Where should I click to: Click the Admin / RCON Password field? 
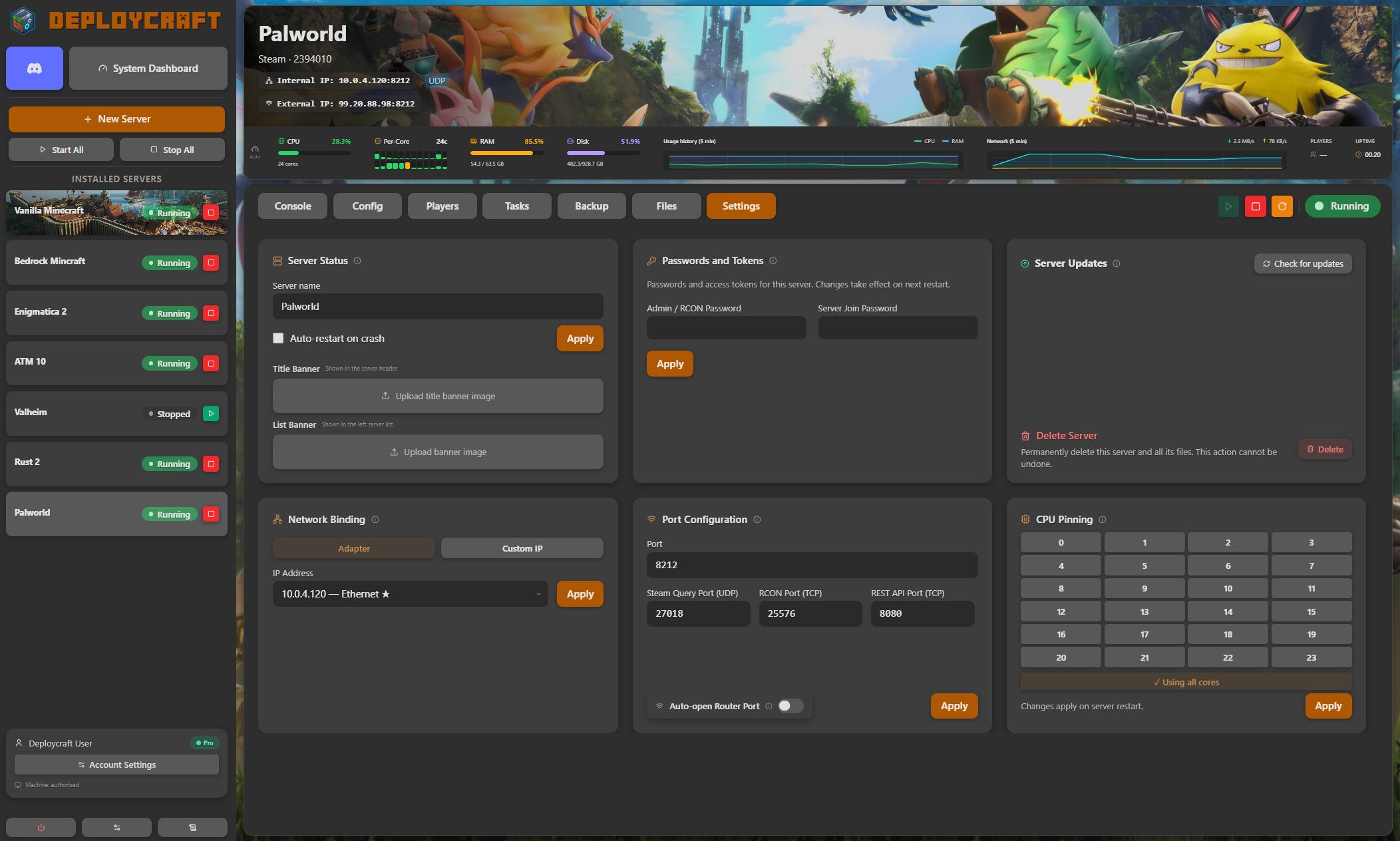pyautogui.click(x=727, y=327)
